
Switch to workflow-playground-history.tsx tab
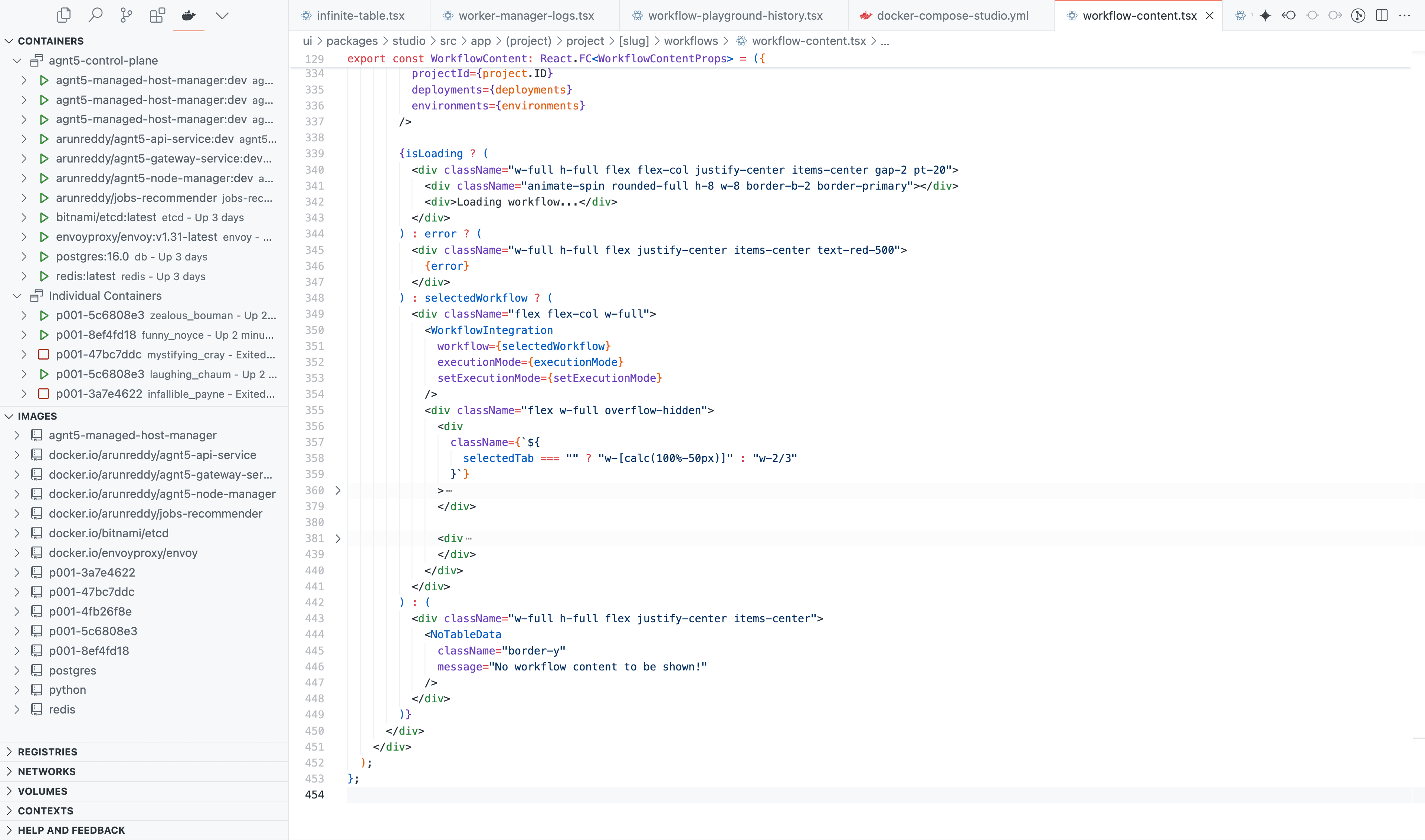click(734, 16)
